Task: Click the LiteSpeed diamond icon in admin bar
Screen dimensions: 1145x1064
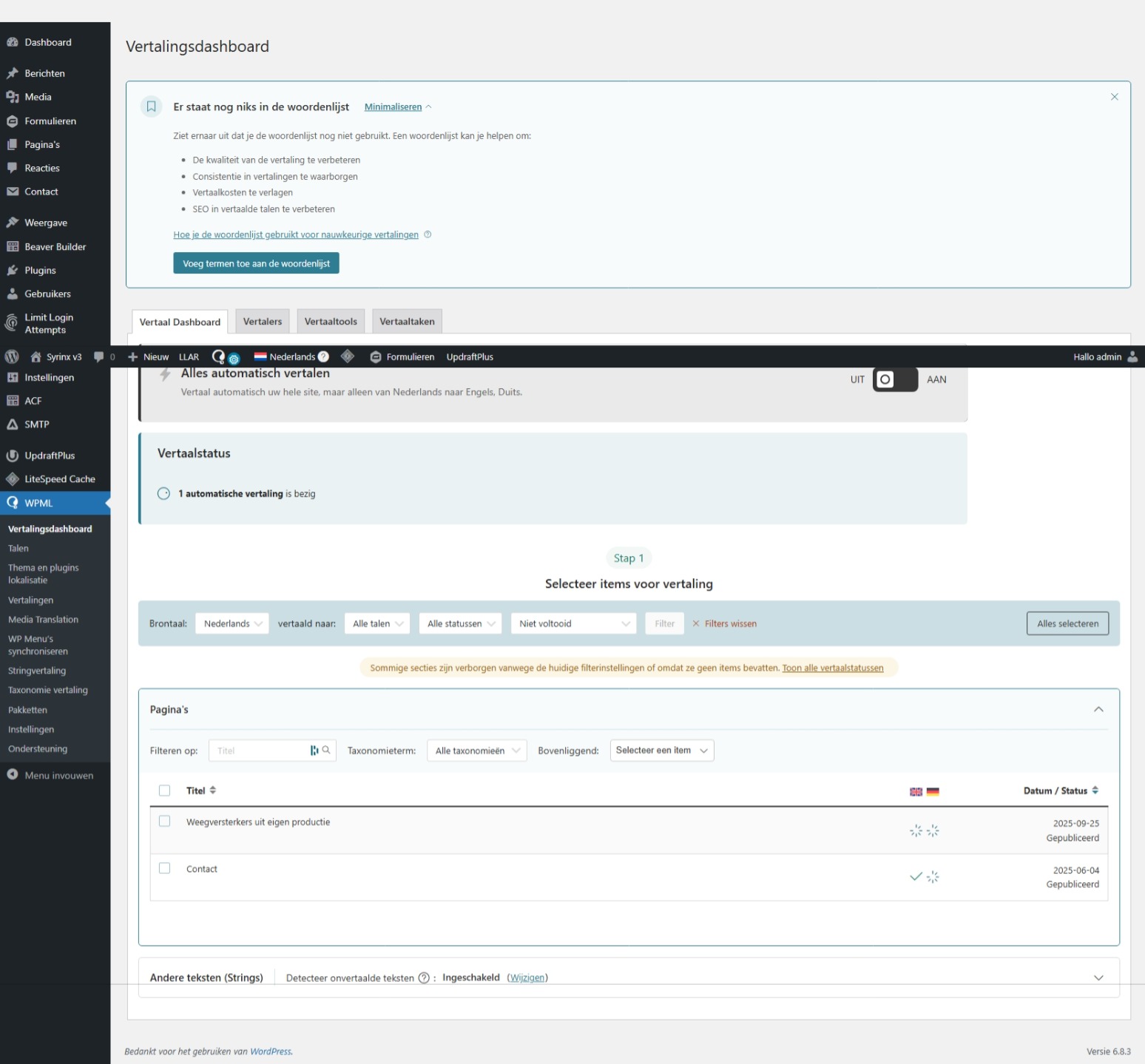Action: point(348,356)
